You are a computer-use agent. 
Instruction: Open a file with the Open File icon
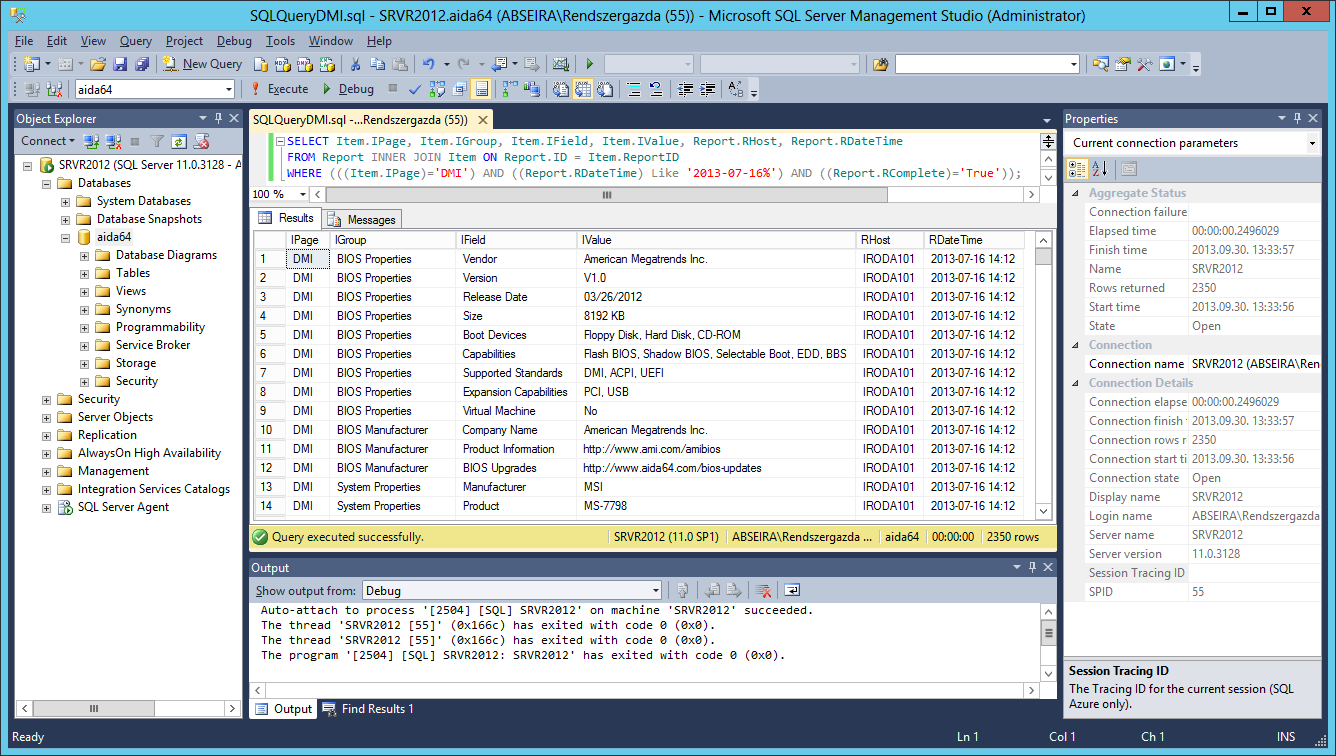coord(98,63)
